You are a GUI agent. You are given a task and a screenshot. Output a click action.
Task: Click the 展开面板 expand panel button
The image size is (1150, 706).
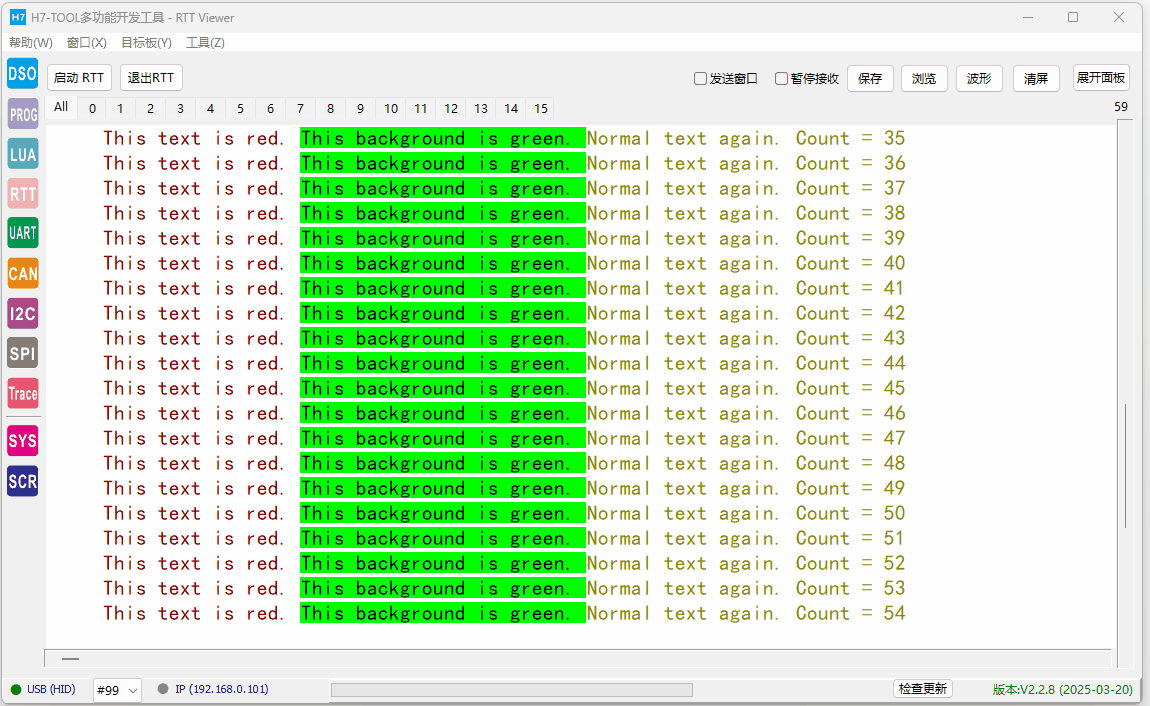(x=1101, y=78)
